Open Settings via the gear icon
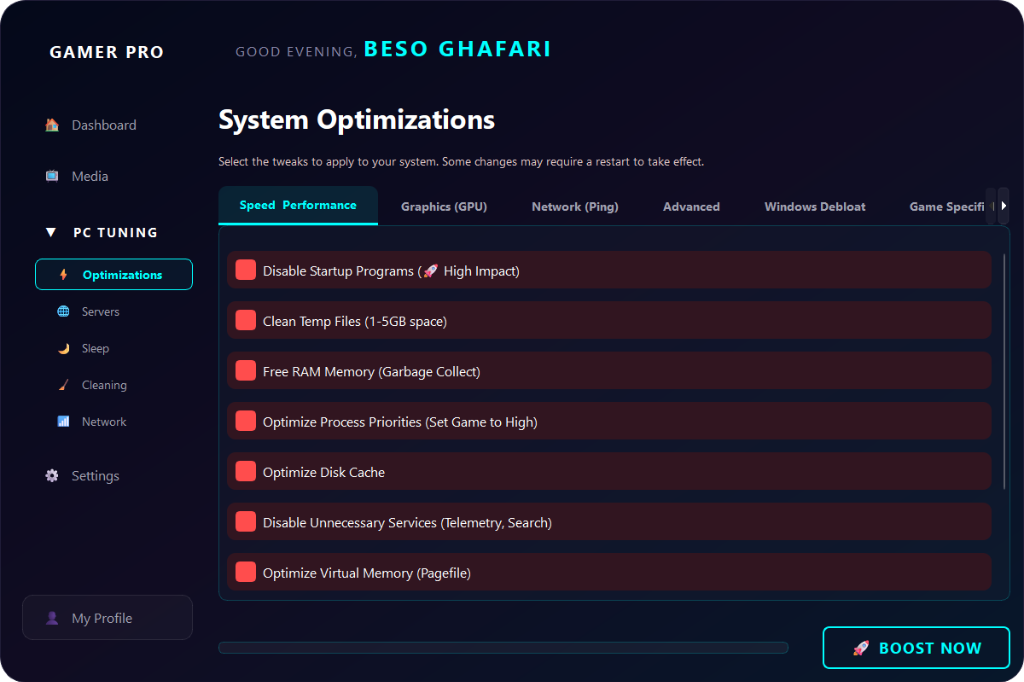Viewport: 1024px width, 682px height. pos(52,476)
